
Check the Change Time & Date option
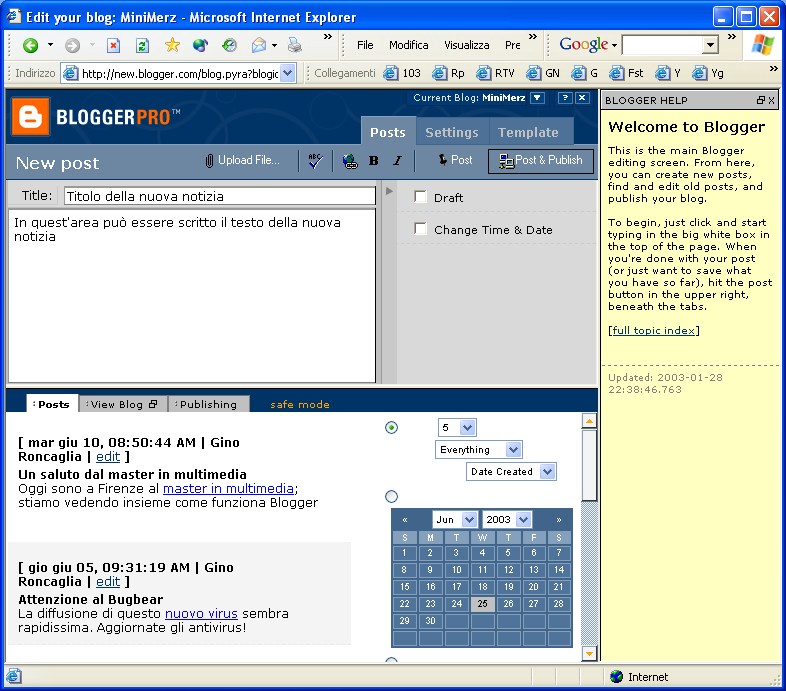tap(421, 229)
